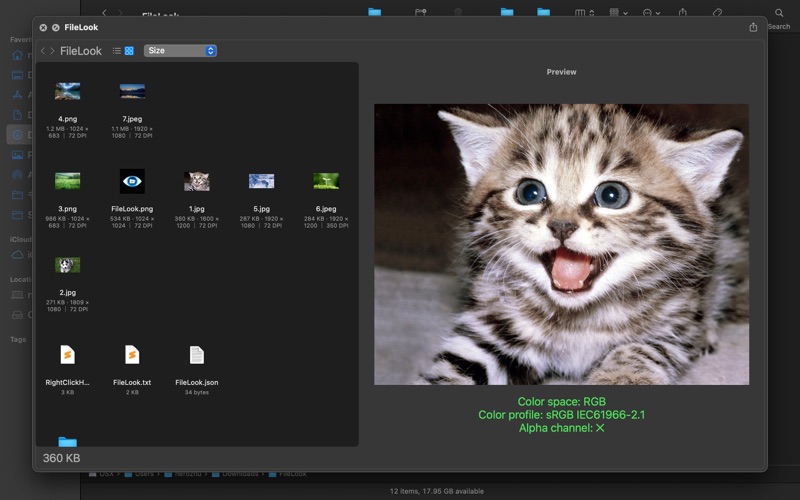Select the 6.jpeg thumbnail
Screen dimensions: 800x500
point(326,181)
